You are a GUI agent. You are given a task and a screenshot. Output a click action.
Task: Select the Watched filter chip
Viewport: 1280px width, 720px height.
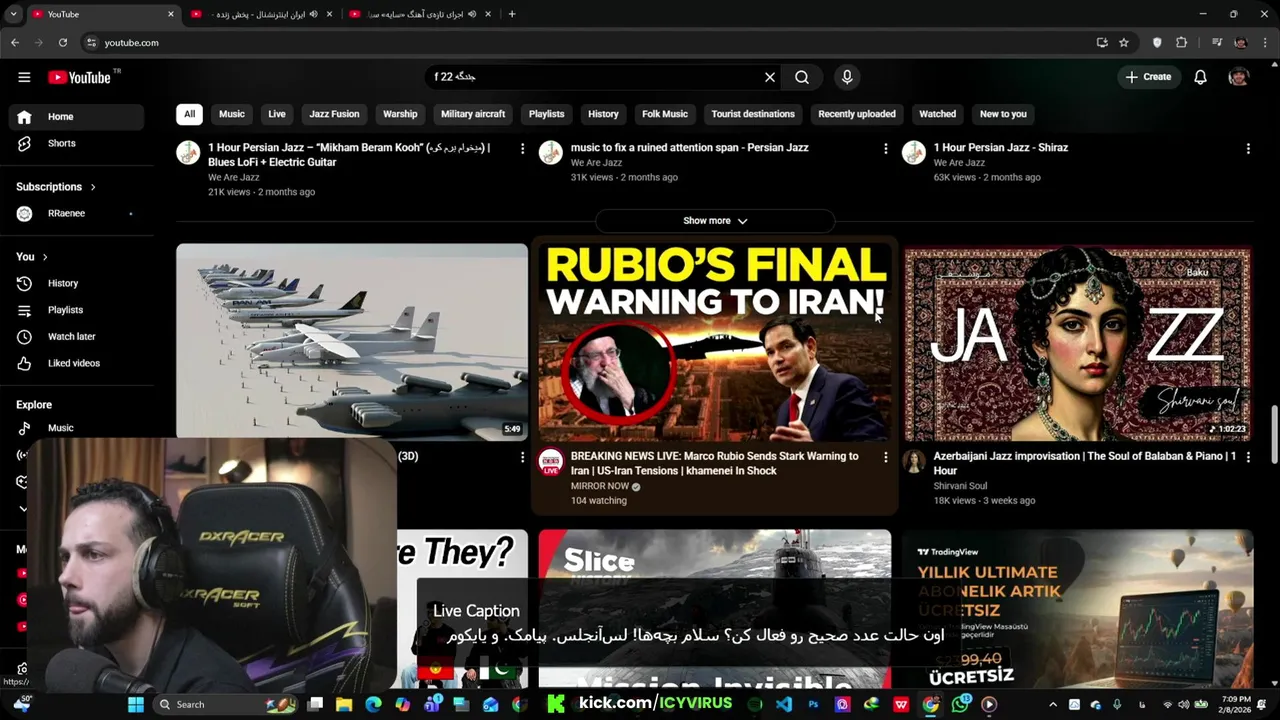[938, 114]
